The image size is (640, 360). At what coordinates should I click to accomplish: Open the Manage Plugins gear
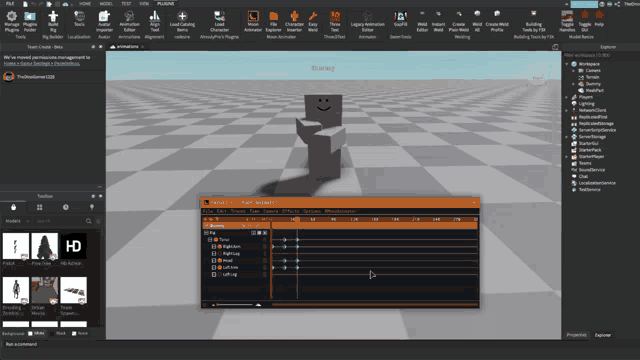[x=11, y=22]
